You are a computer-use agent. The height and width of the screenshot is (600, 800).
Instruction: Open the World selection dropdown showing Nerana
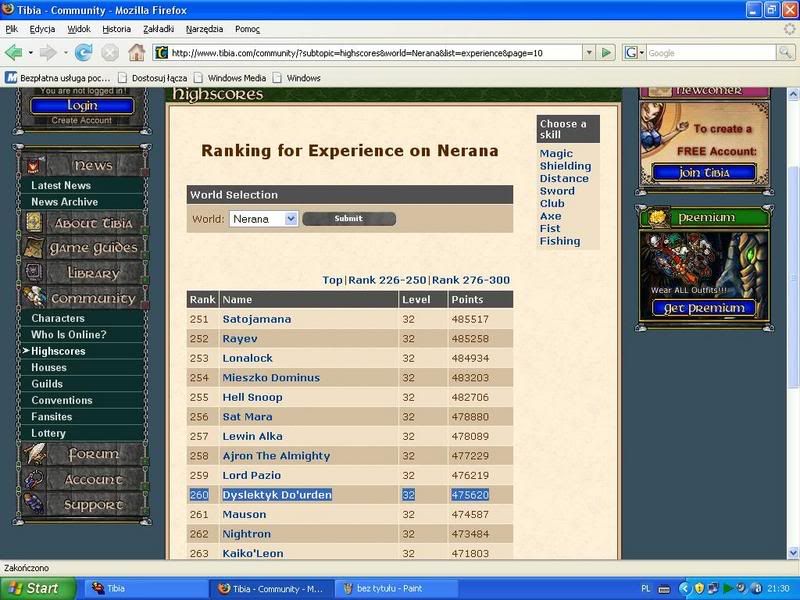(x=263, y=219)
